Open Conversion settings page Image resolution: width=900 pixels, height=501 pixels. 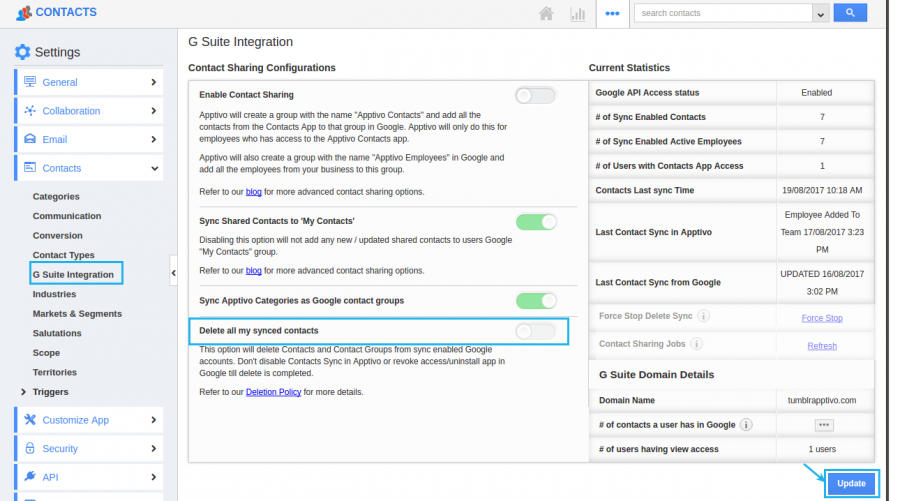(57, 235)
